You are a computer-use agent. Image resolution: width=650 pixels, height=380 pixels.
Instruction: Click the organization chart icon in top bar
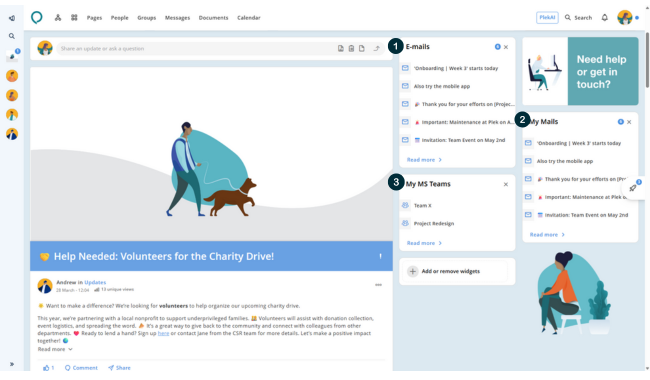58,17
